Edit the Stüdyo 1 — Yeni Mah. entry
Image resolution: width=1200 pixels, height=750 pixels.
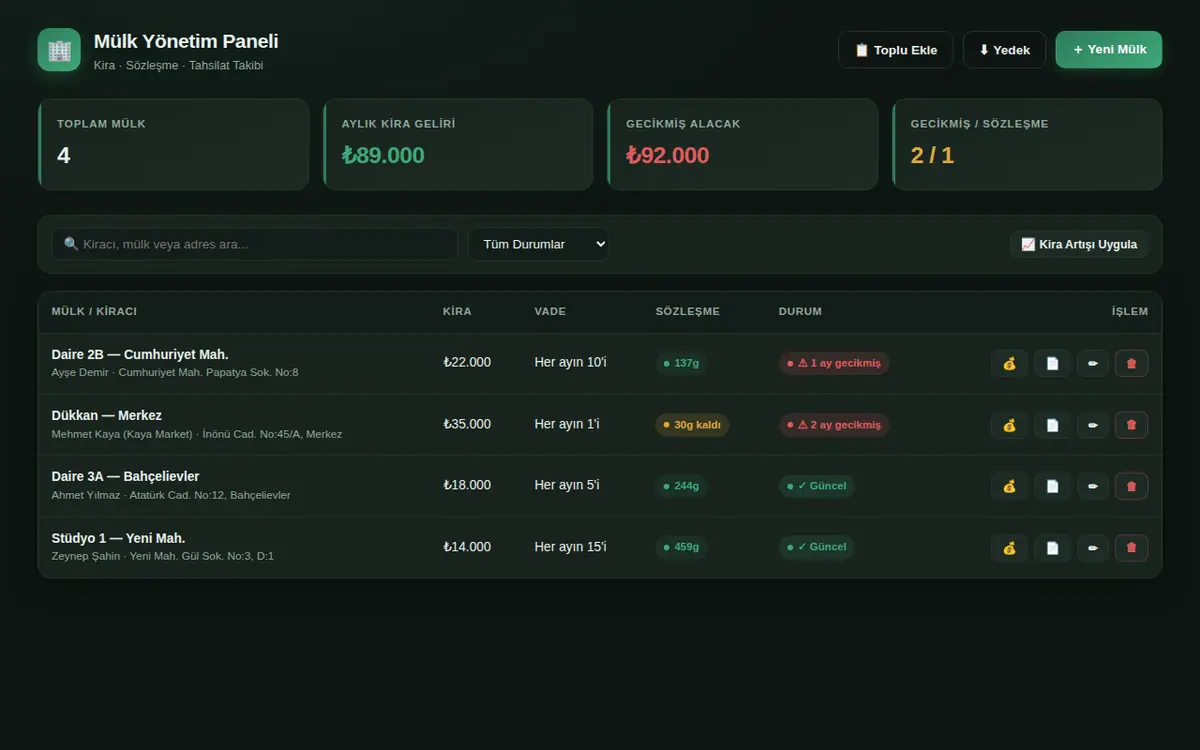(x=1093, y=548)
